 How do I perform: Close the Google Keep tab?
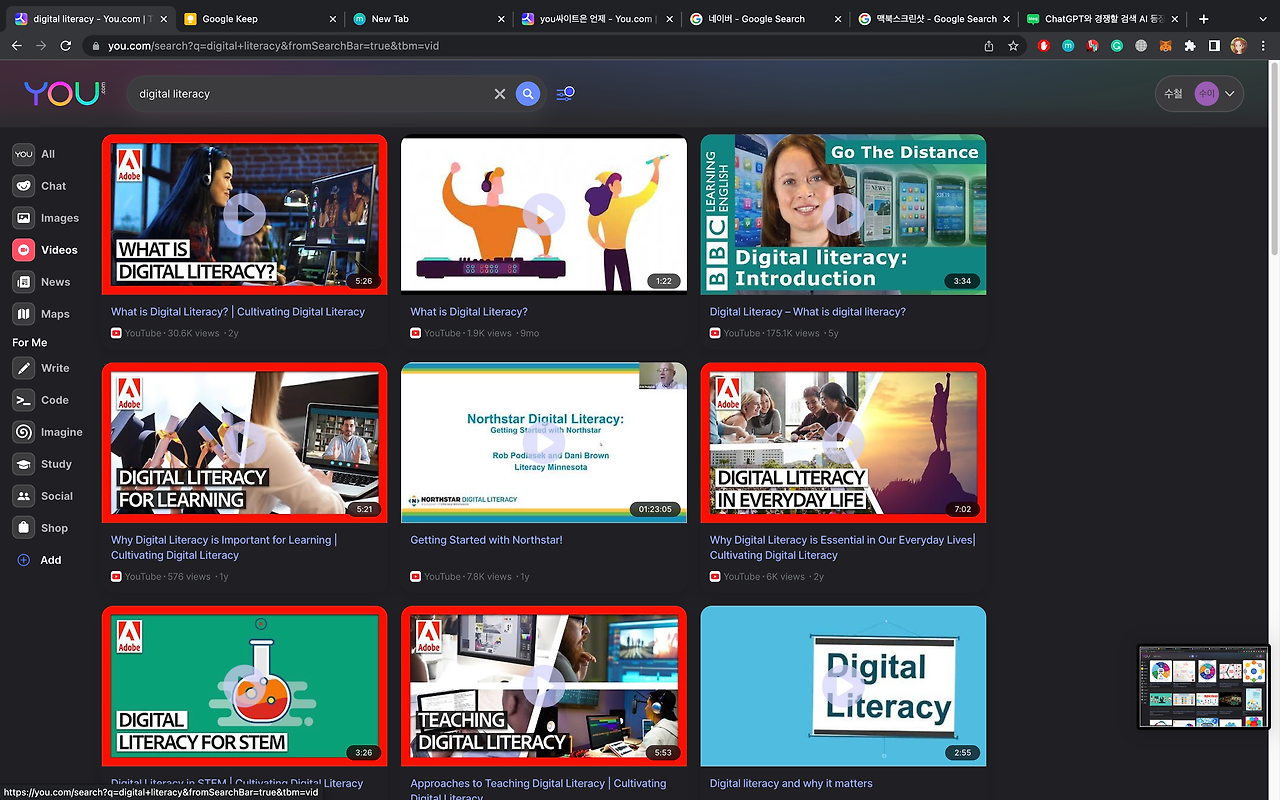tap(332, 19)
